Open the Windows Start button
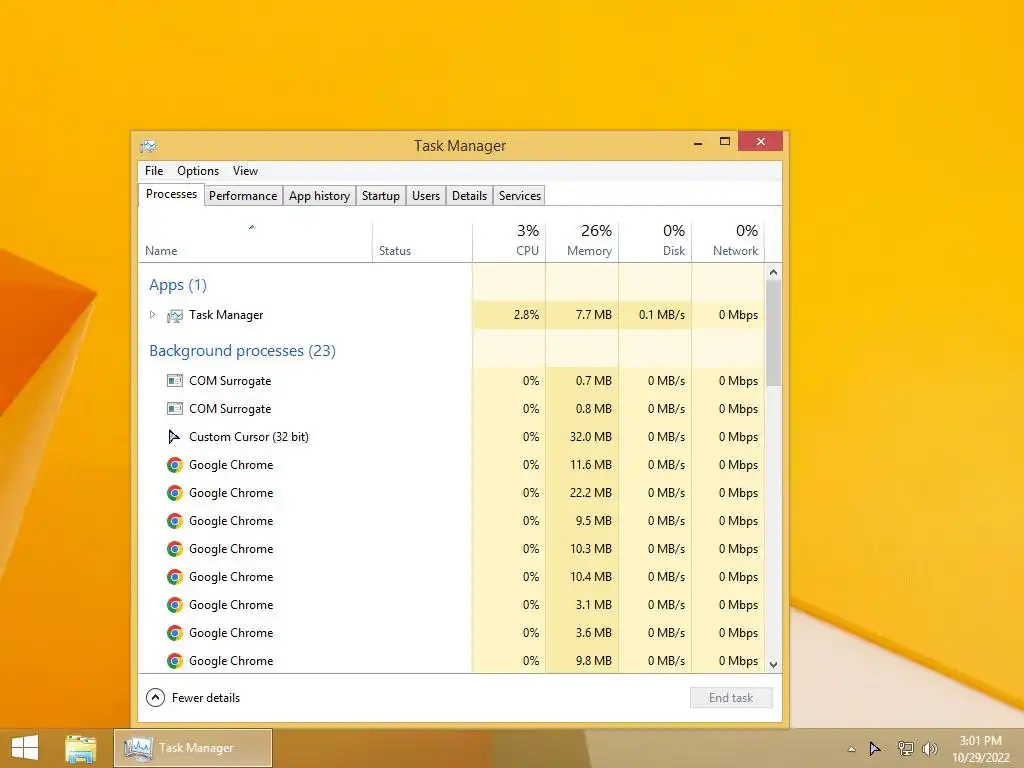Viewport: 1024px width, 768px height. click(x=25, y=748)
